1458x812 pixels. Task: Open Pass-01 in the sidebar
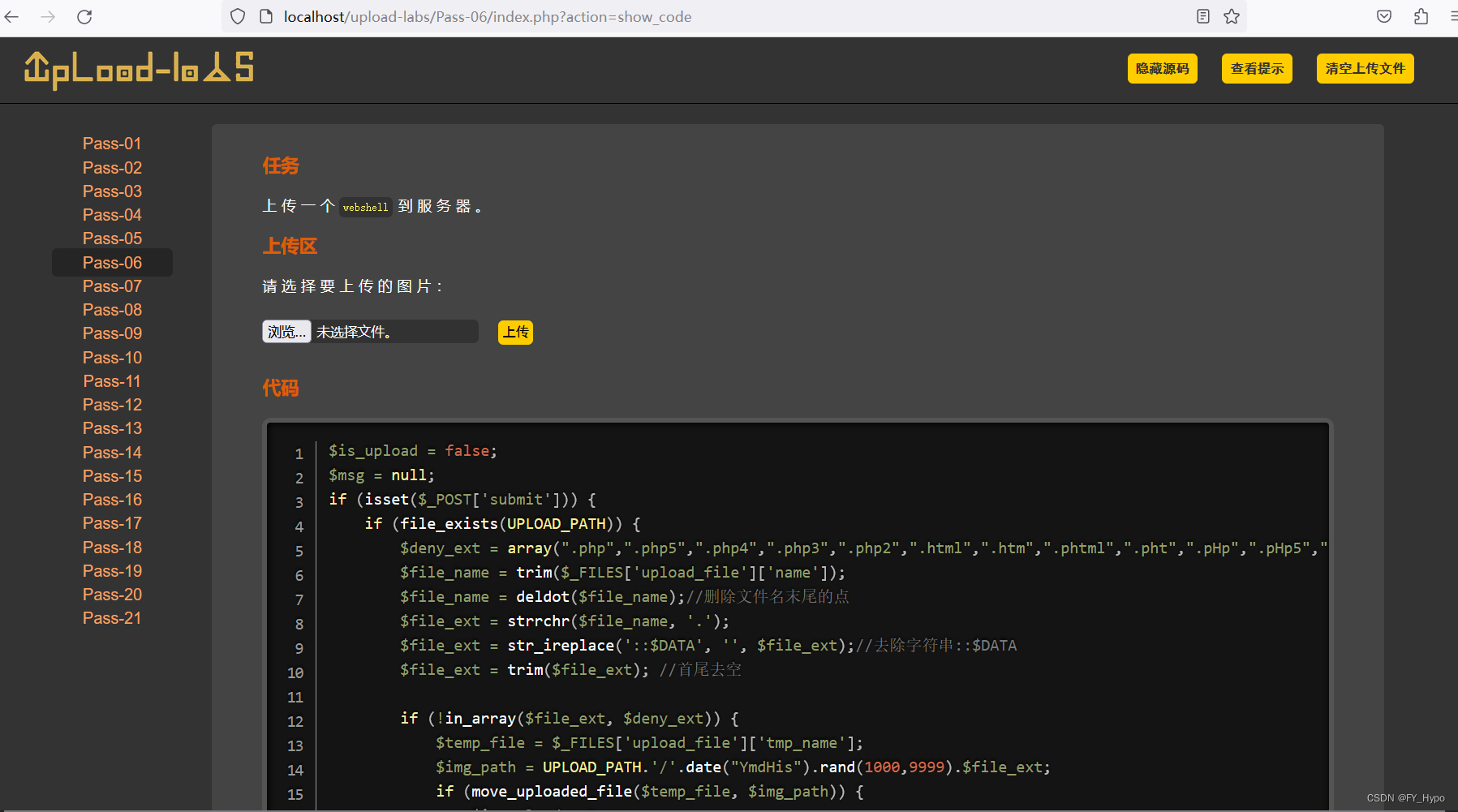point(112,144)
